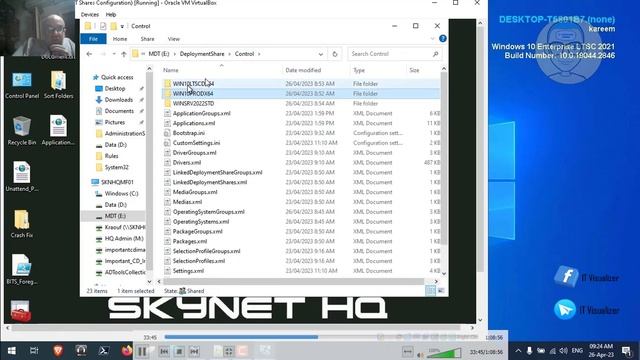Select MDT (E:) drive in navigation pane

[x=115, y=216]
